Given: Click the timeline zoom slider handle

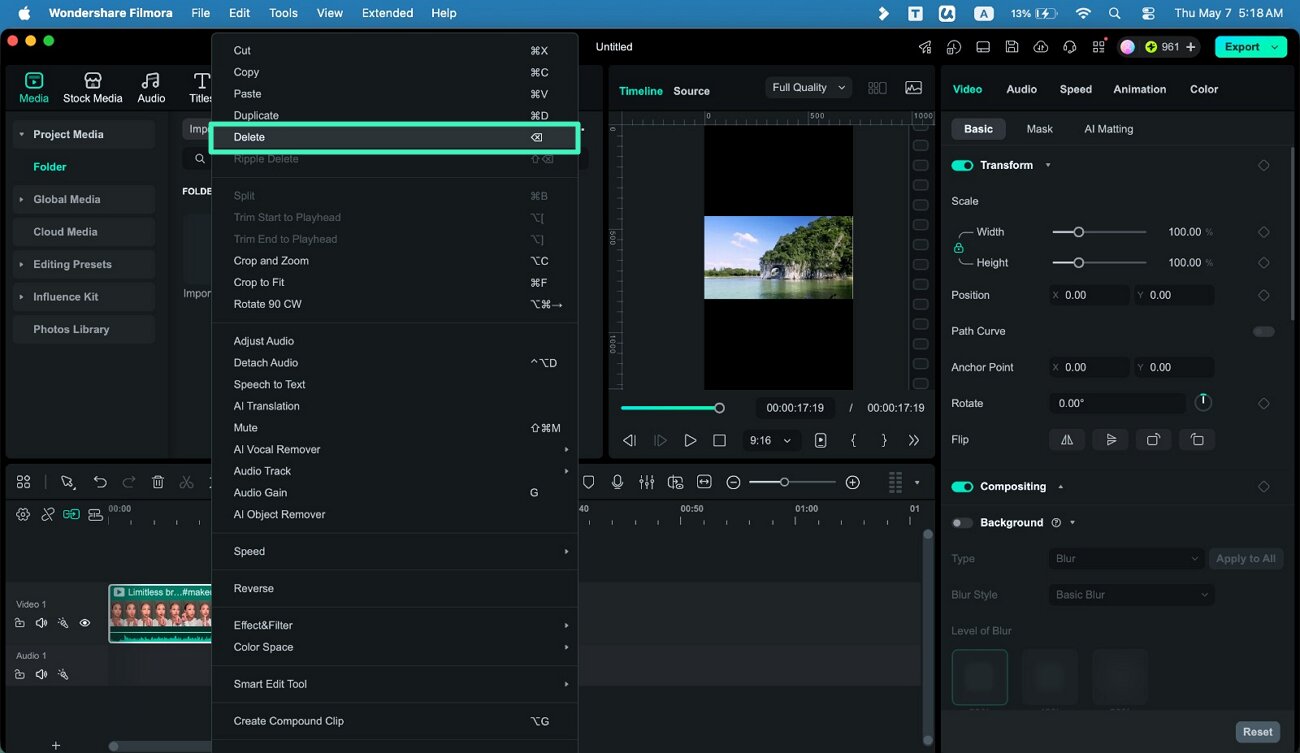Looking at the screenshot, I should pyautogui.click(x=784, y=482).
